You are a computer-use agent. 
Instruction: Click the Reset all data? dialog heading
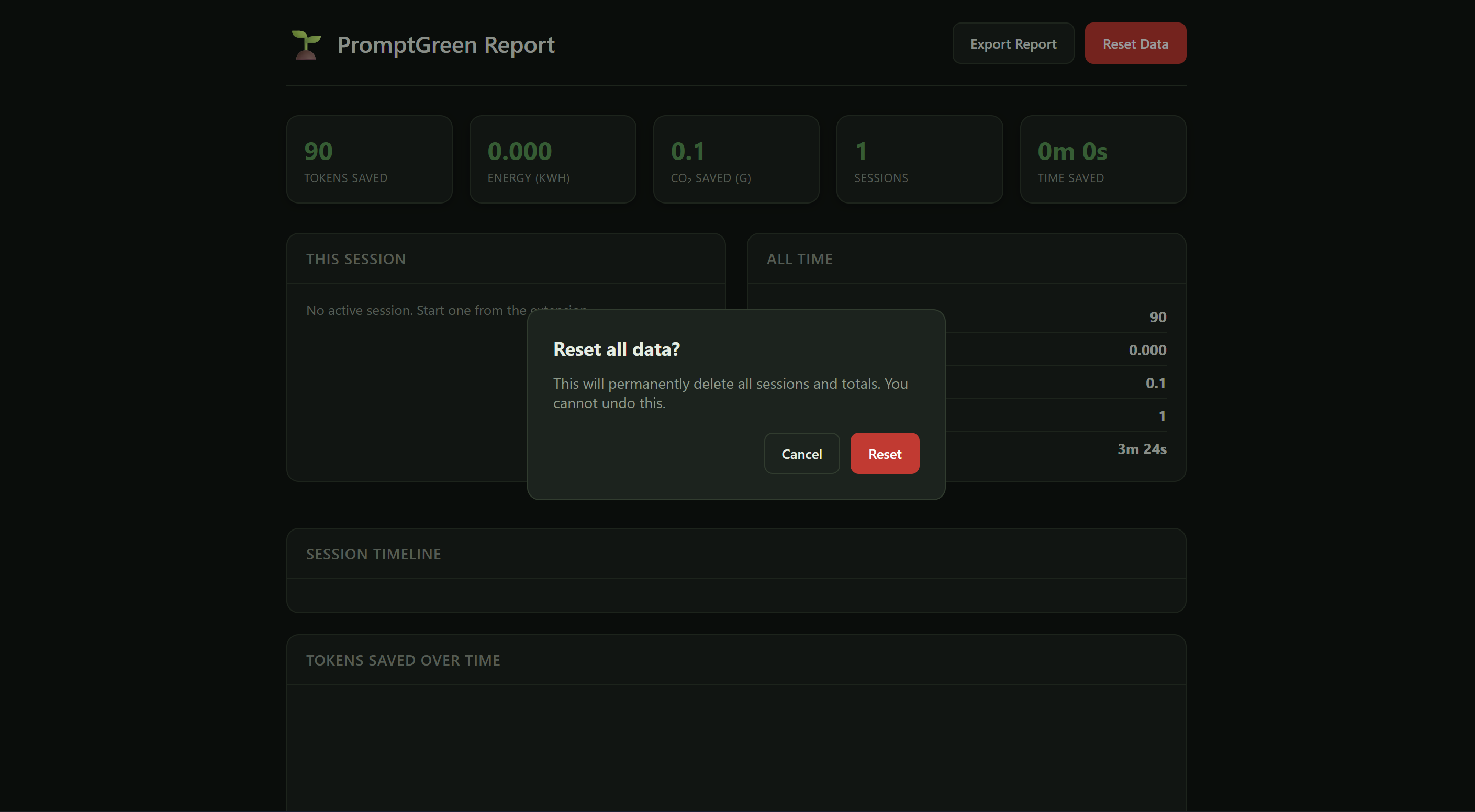[x=616, y=349]
